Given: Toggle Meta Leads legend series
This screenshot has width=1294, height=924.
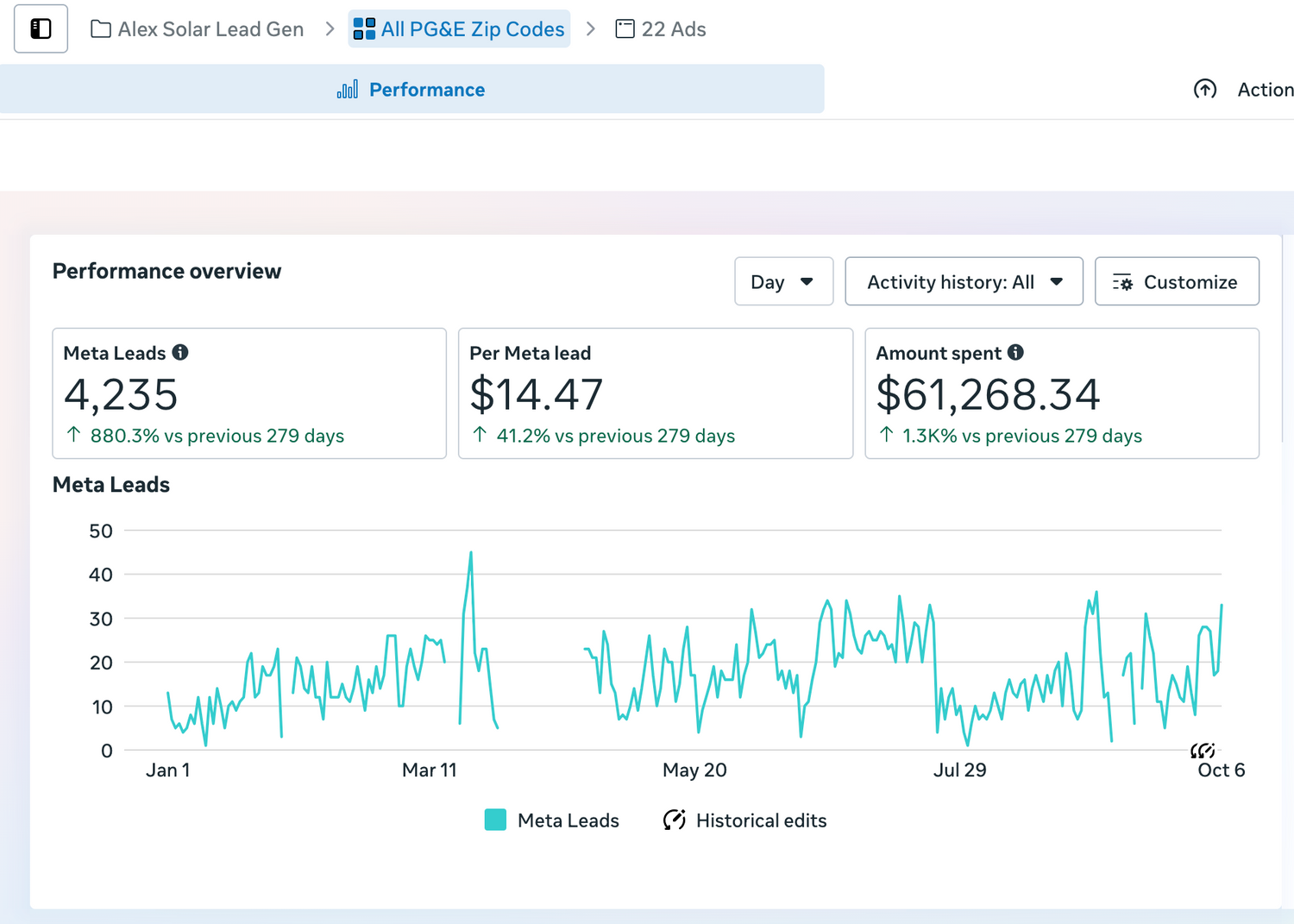Looking at the screenshot, I should click(568, 820).
